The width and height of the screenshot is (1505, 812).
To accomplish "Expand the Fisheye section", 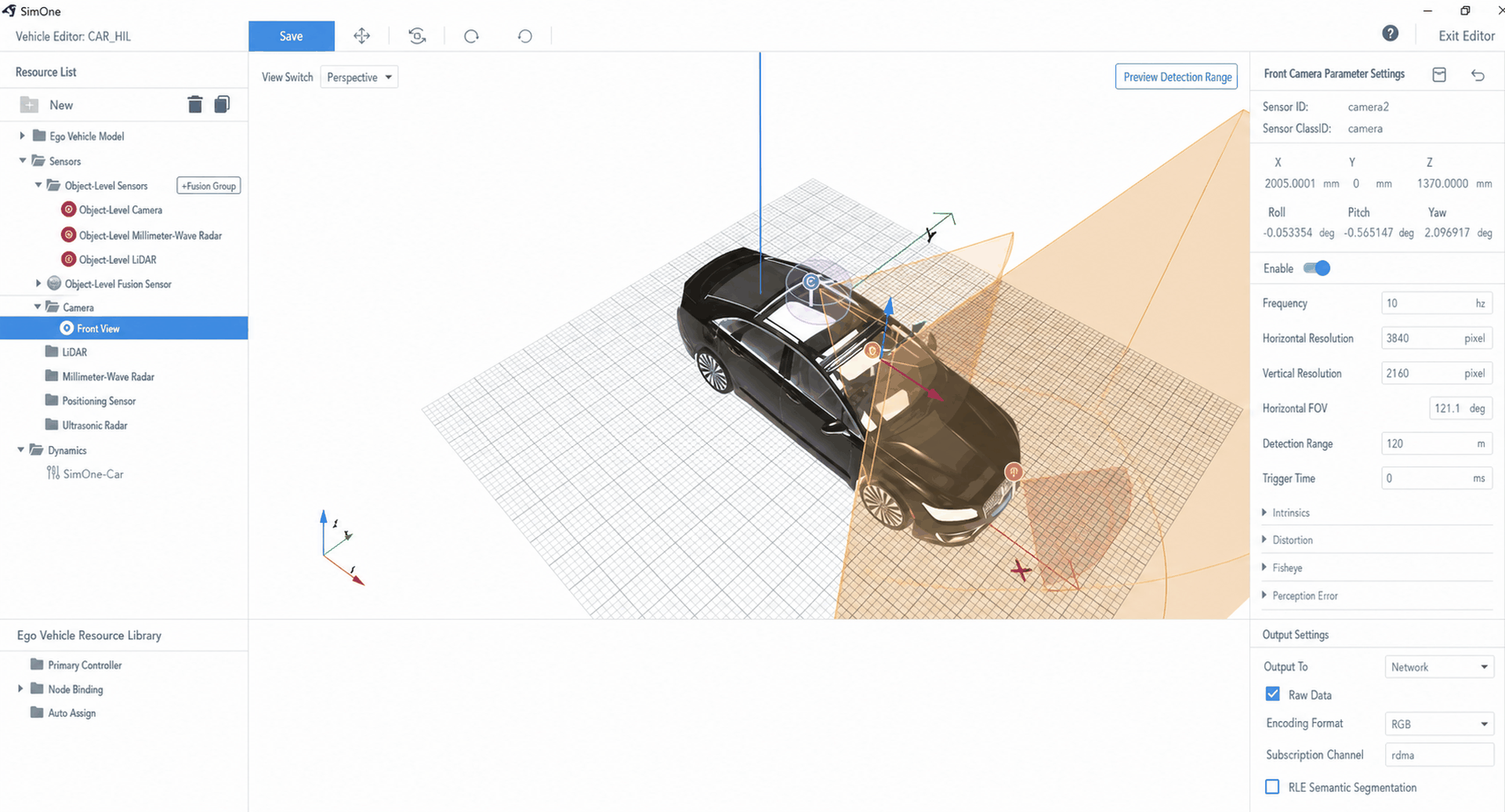I will [x=1264, y=567].
